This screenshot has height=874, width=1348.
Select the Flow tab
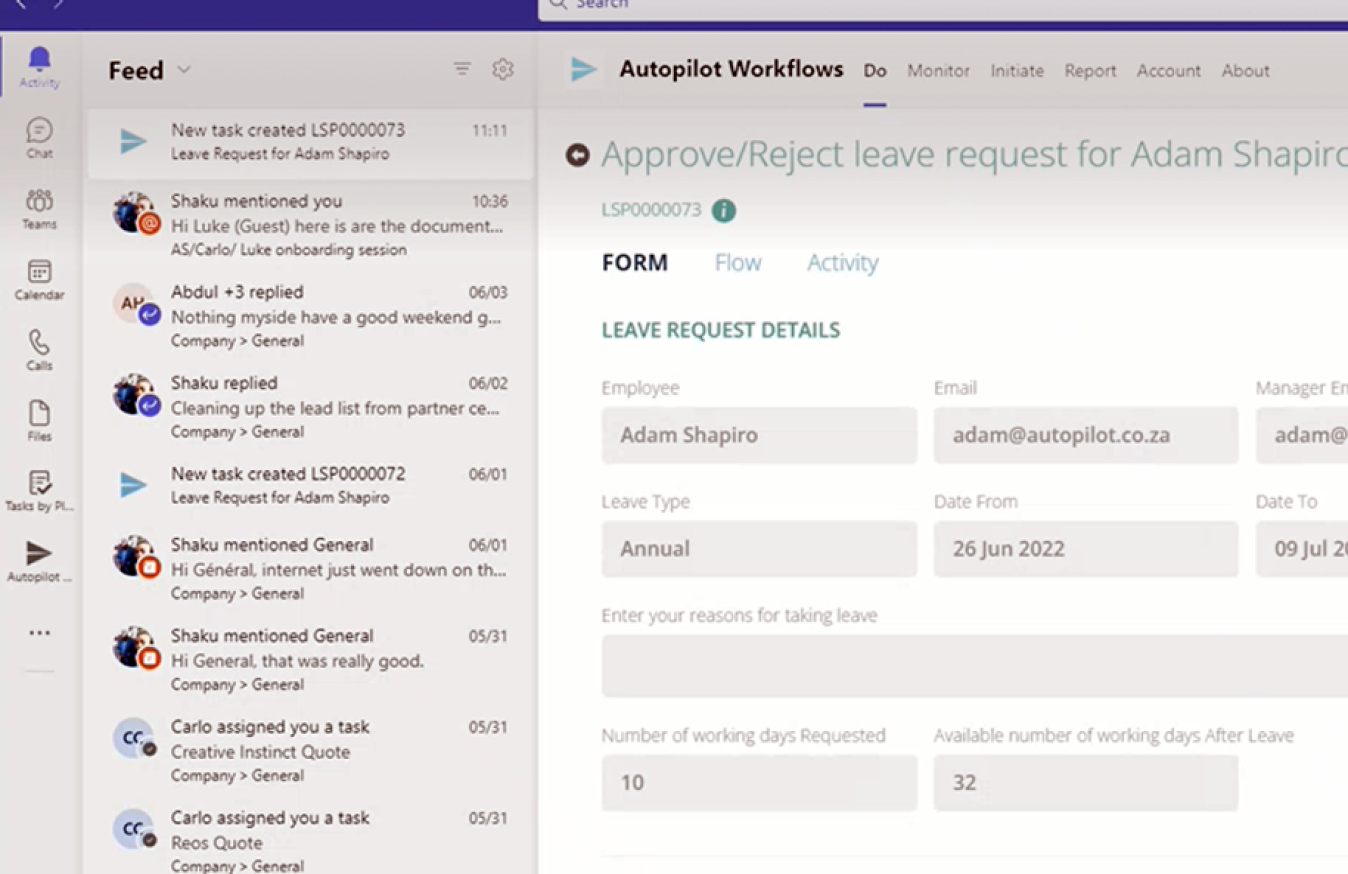click(x=738, y=263)
